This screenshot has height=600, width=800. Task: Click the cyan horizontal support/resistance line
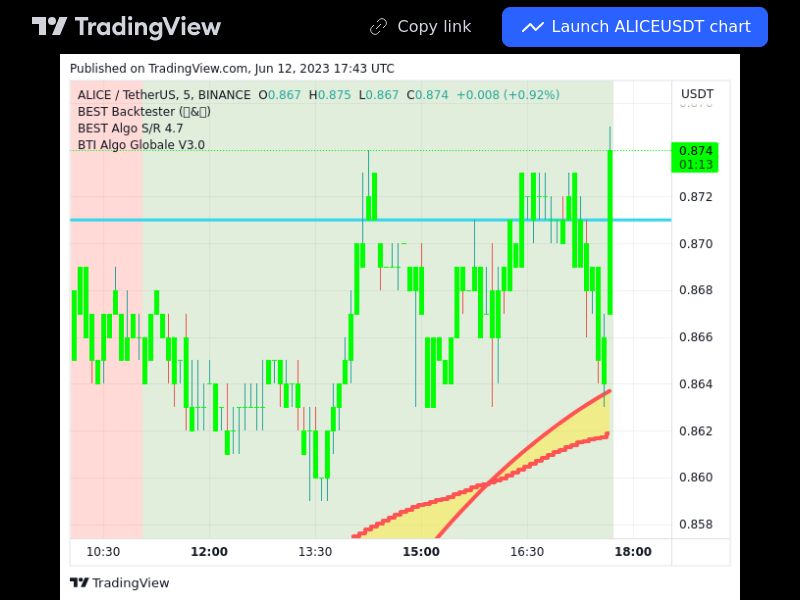pyautogui.click(x=370, y=220)
